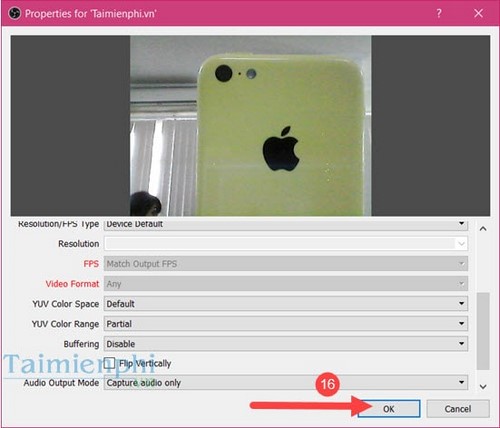Enable the Flip Vertically checkbox

109,363
